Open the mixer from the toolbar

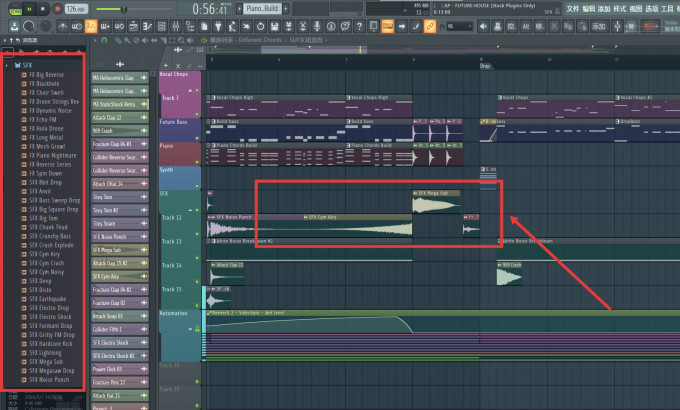coord(176,26)
